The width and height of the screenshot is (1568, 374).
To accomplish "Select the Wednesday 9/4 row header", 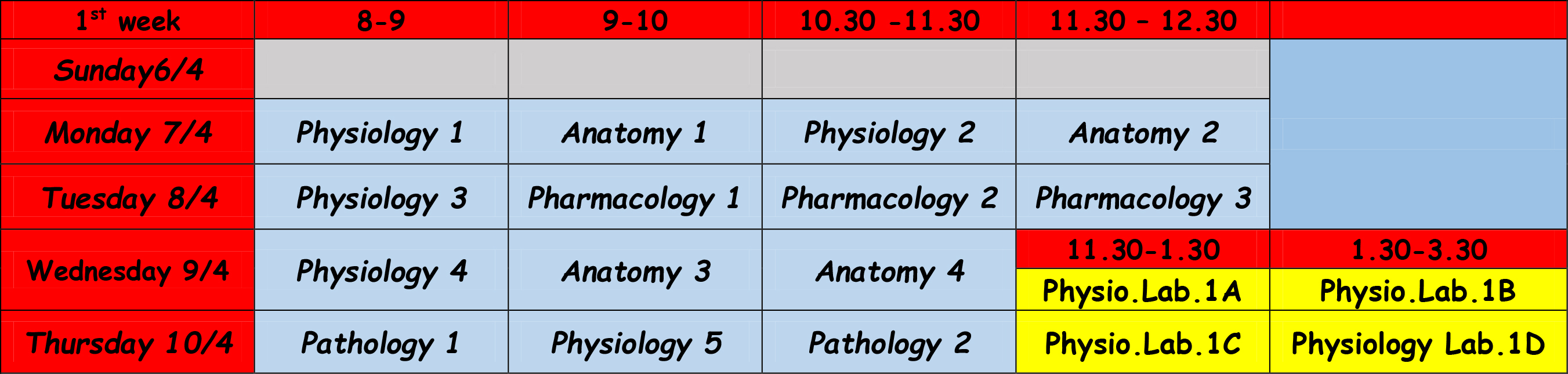I will (x=127, y=270).
